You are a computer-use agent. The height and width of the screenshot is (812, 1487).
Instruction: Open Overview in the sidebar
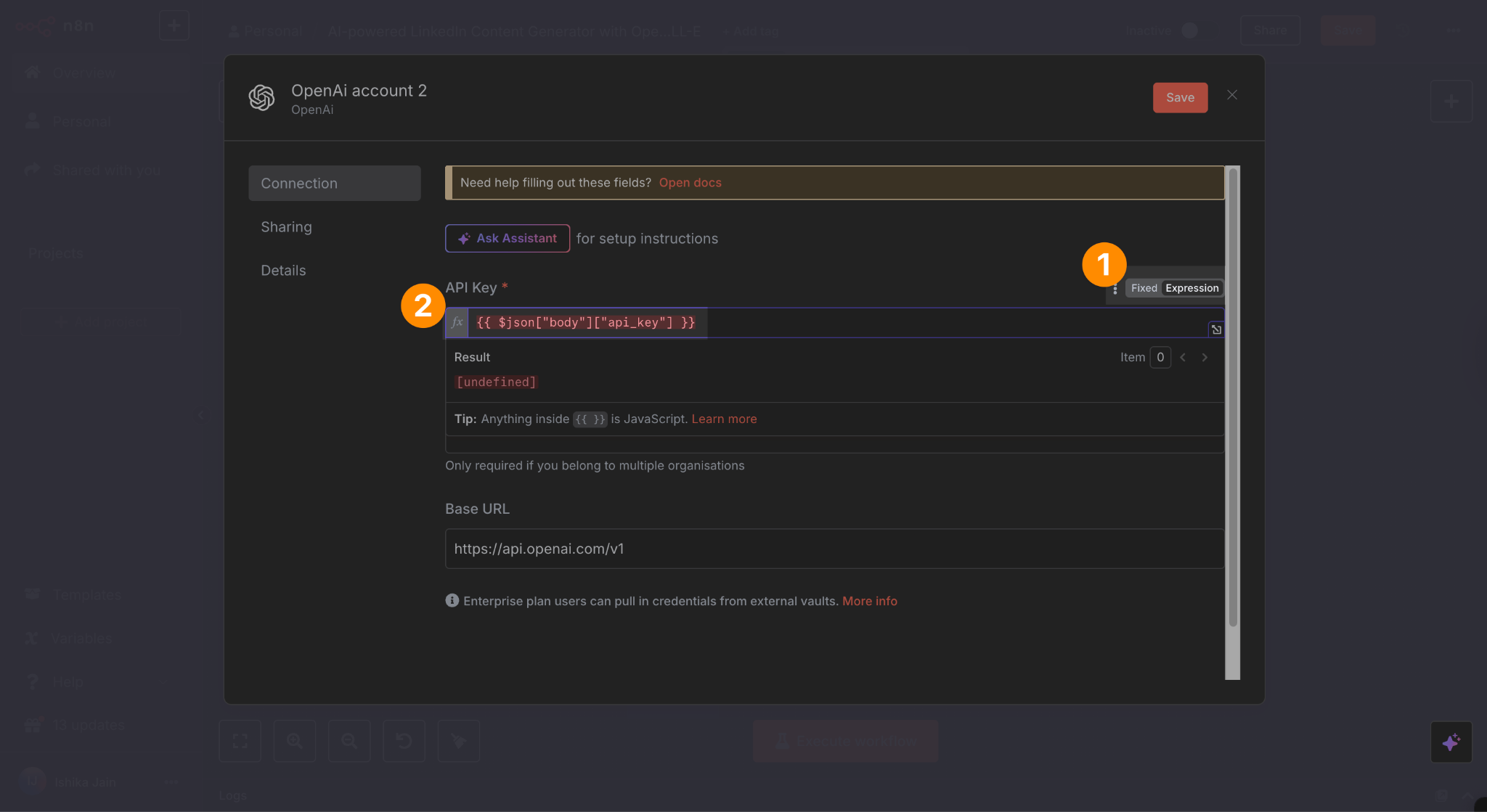click(99, 73)
